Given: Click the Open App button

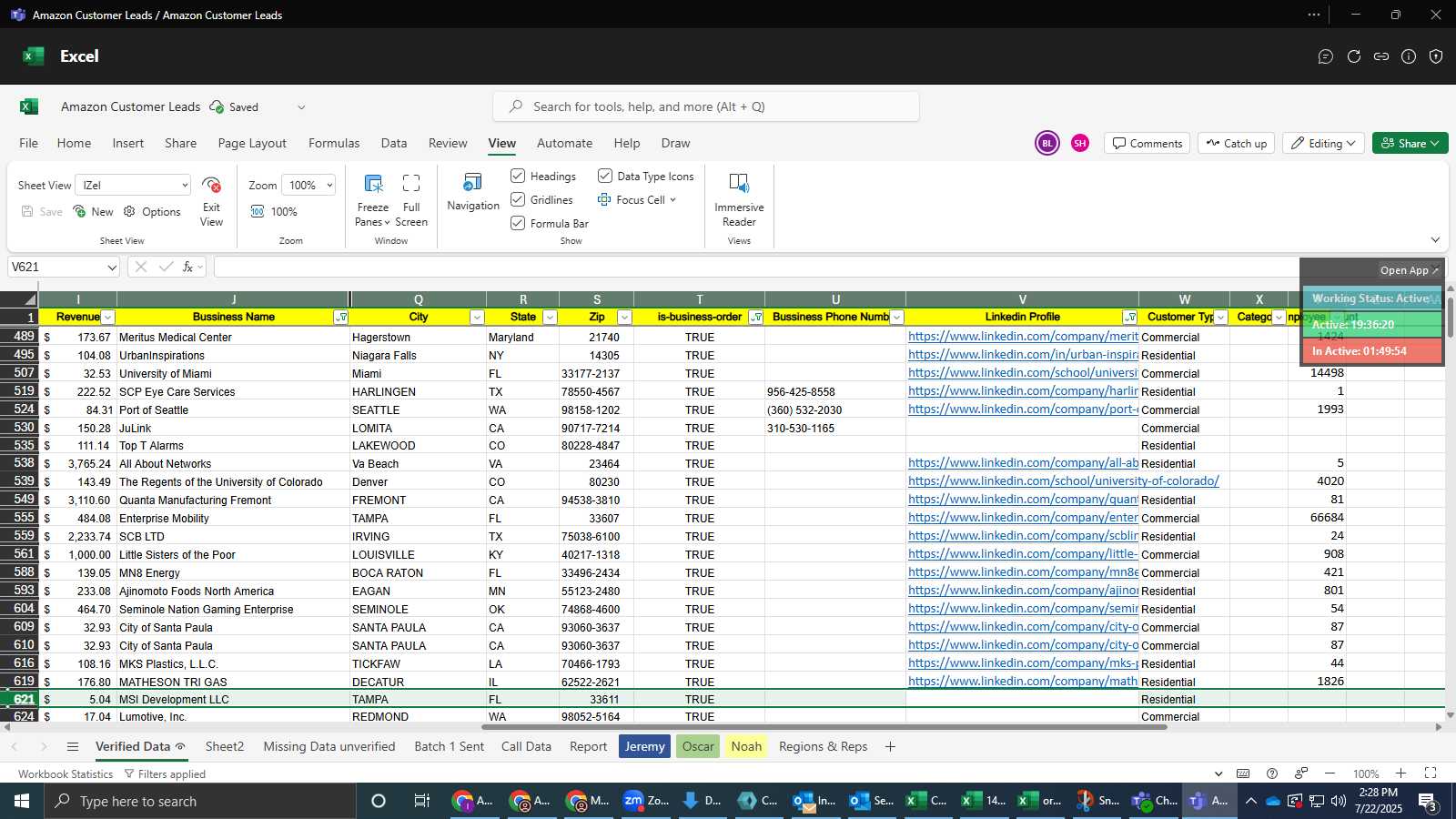Looking at the screenshot, I should pyautogui.click(x=1409, y=270).
